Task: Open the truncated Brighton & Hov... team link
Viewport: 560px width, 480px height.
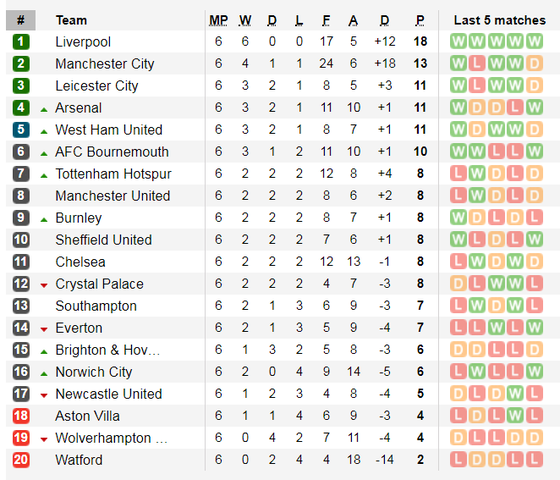Action: coord(108,350)
